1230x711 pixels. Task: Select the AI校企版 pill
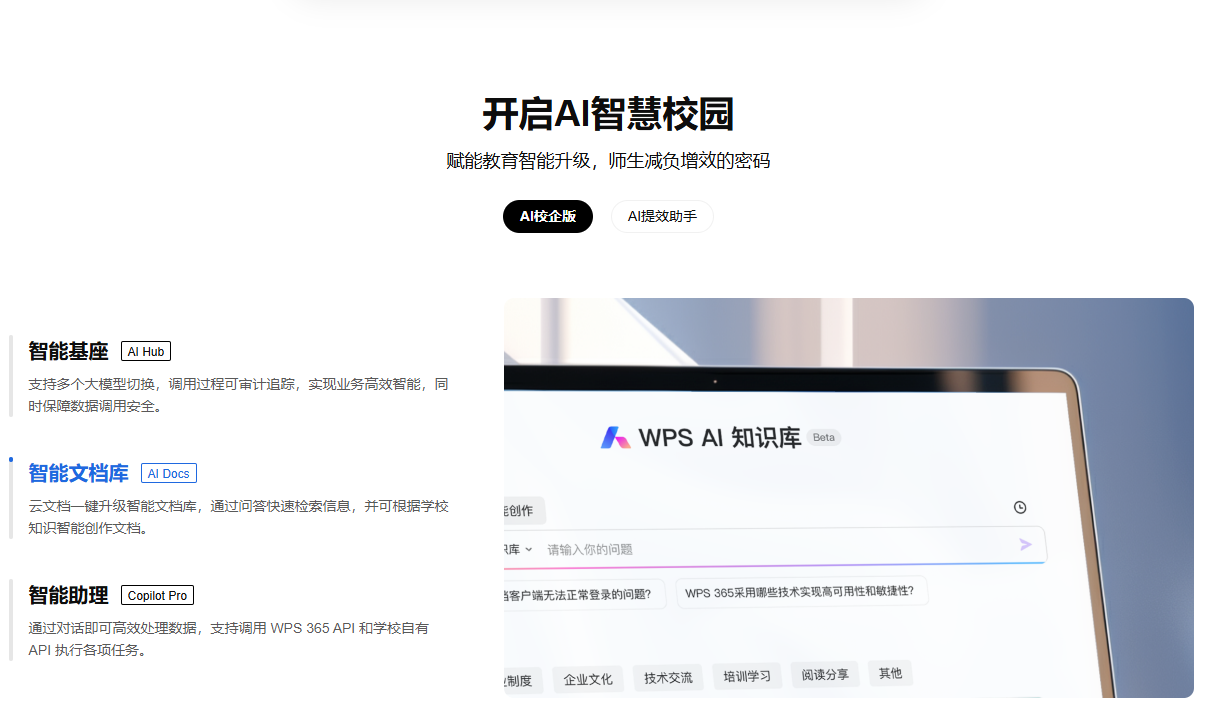pyautogui.click(x=548, y=216)
